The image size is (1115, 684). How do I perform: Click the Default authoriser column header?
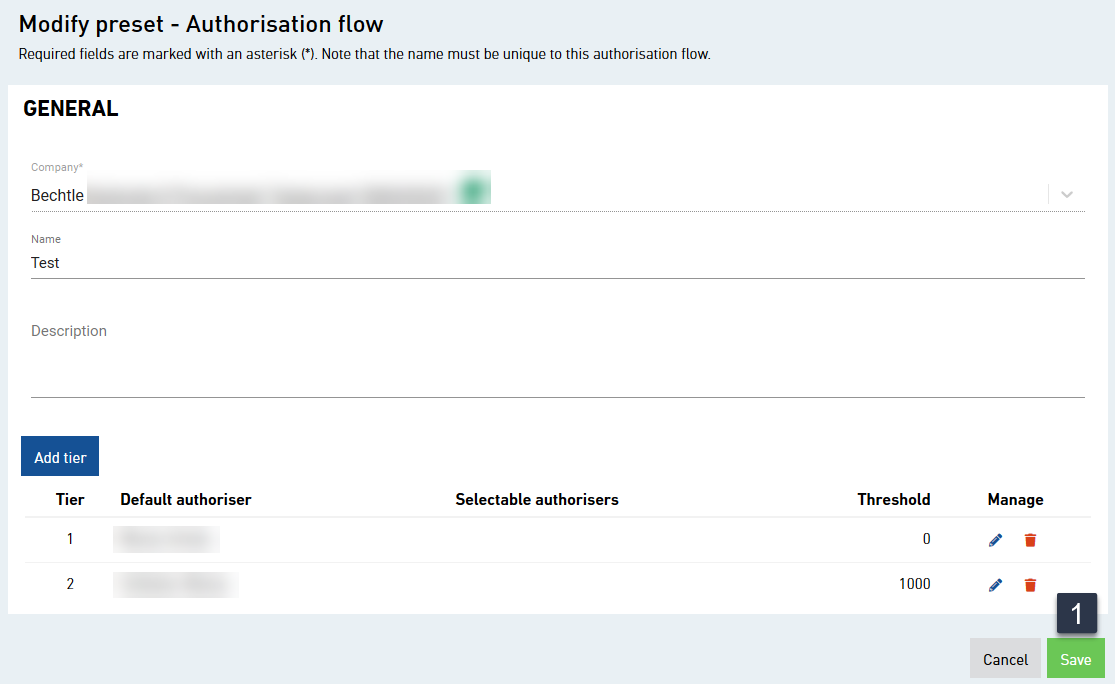click(x=186, y=499)
